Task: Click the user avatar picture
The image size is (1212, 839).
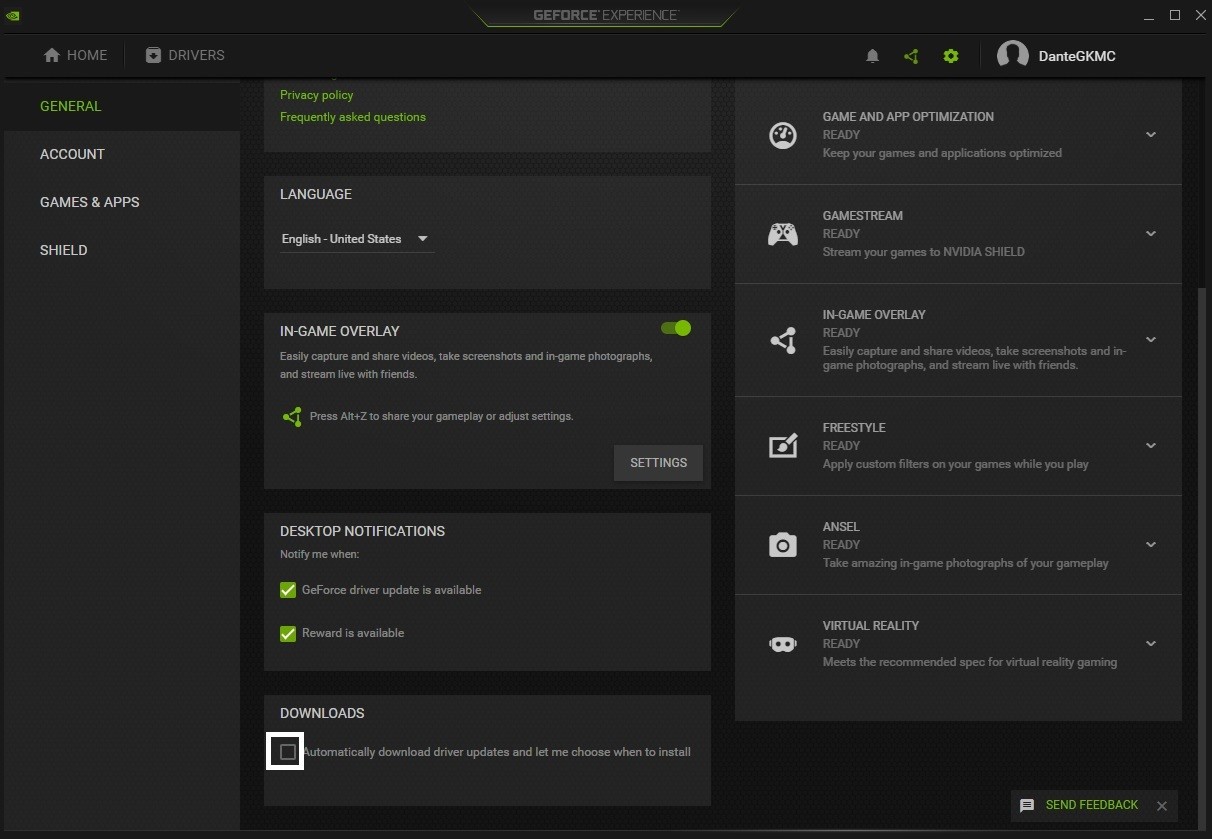Action: [1013, 56]
